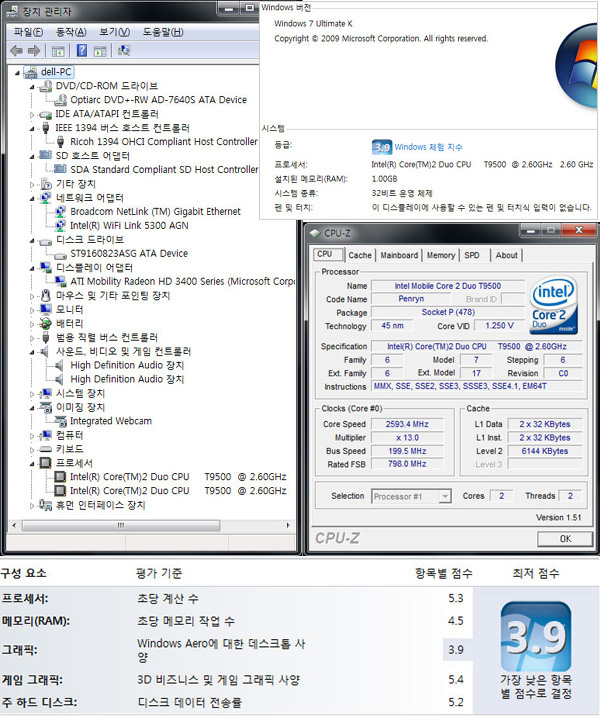The width and height of the screenshot is (600, 719).
Task: Click the SDA Standard SD Host Controller icon
Action: point(61,169)
